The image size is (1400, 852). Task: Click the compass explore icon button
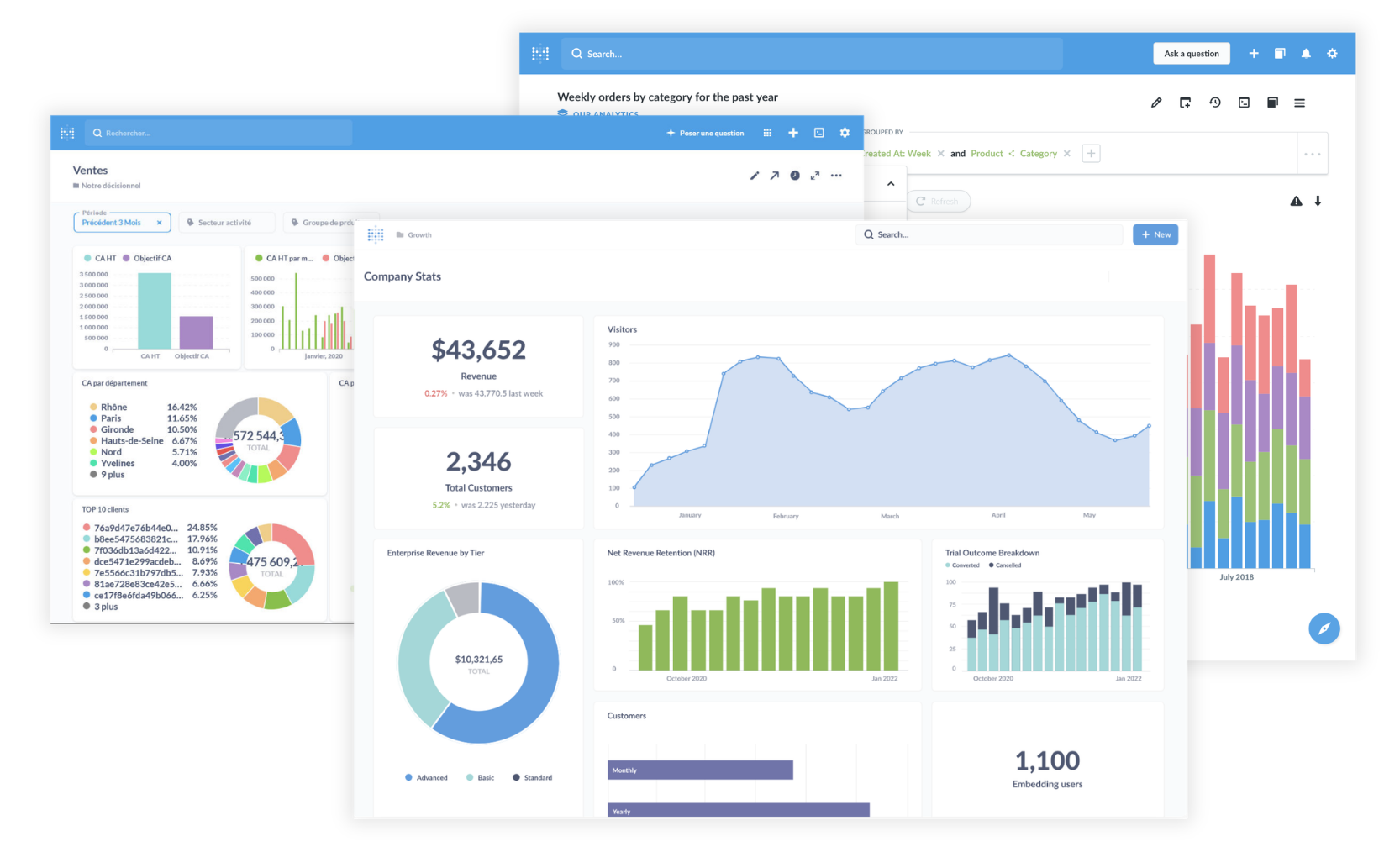point(1324,628)
